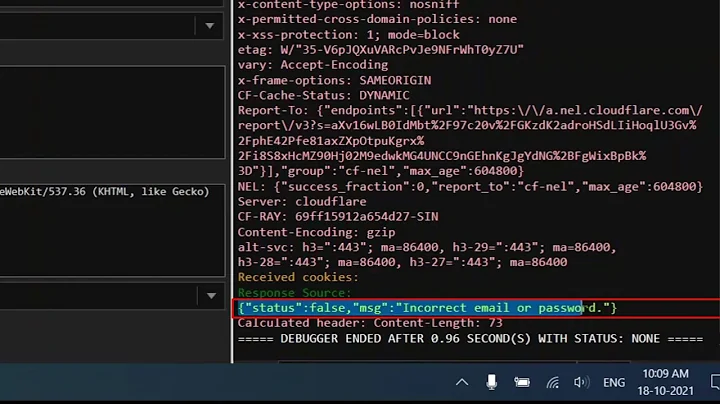Image resolution: width=720 pixels, height=404 pixels.
Task: Click the JSON response line "status":false
Action: [427, 308]
